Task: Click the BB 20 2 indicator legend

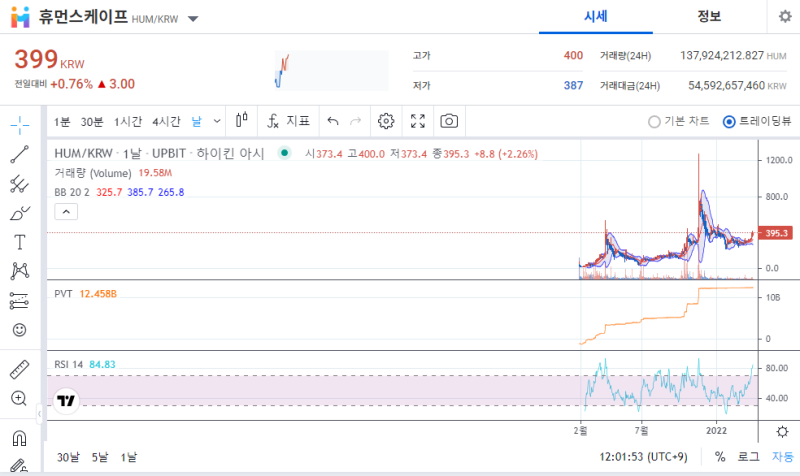Action: tap(72, 192)
